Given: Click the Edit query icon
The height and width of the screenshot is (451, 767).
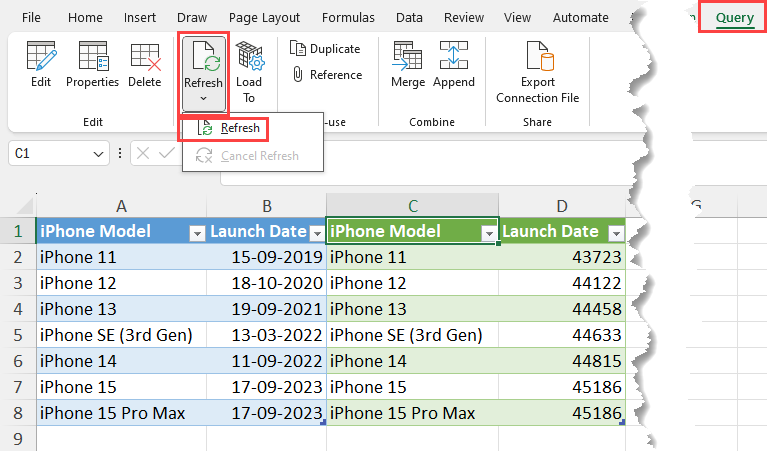Looking at the screenshot, I should pyautogui.click(x=41, y=56).
